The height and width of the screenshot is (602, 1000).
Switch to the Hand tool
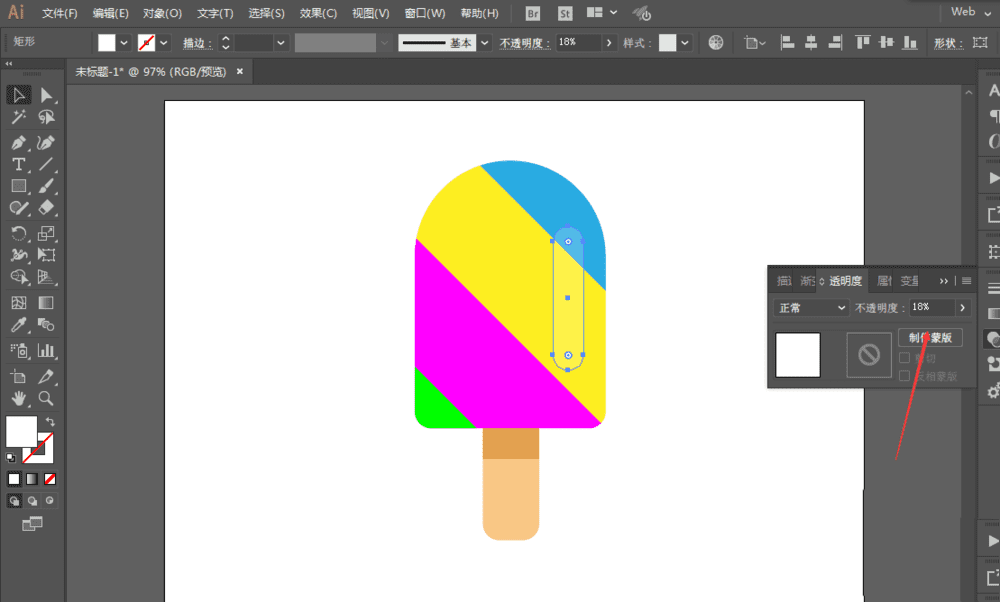pos(18,398)
